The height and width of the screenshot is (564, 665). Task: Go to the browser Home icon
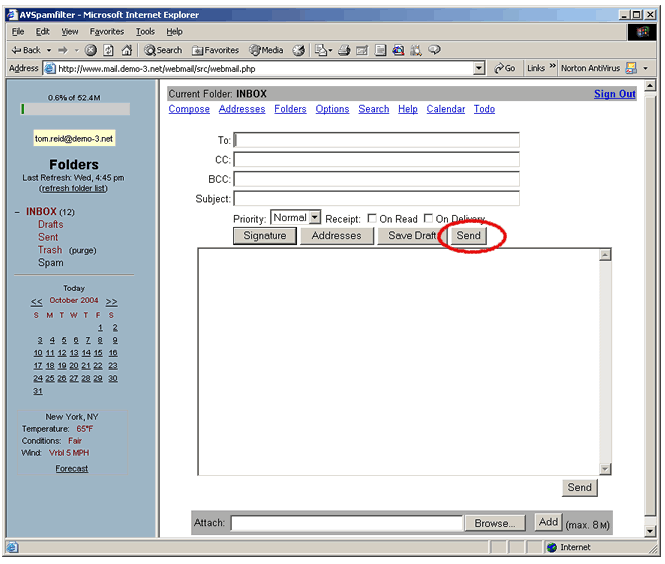[x=126, y=50]
